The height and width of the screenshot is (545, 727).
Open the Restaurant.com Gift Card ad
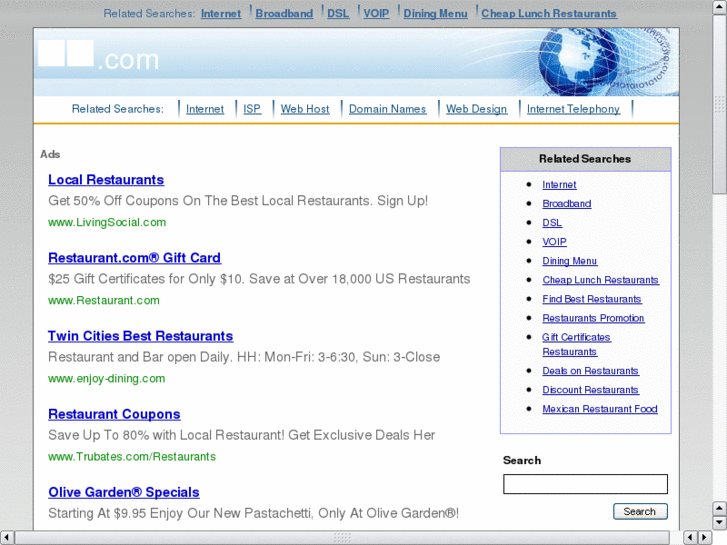134,258
